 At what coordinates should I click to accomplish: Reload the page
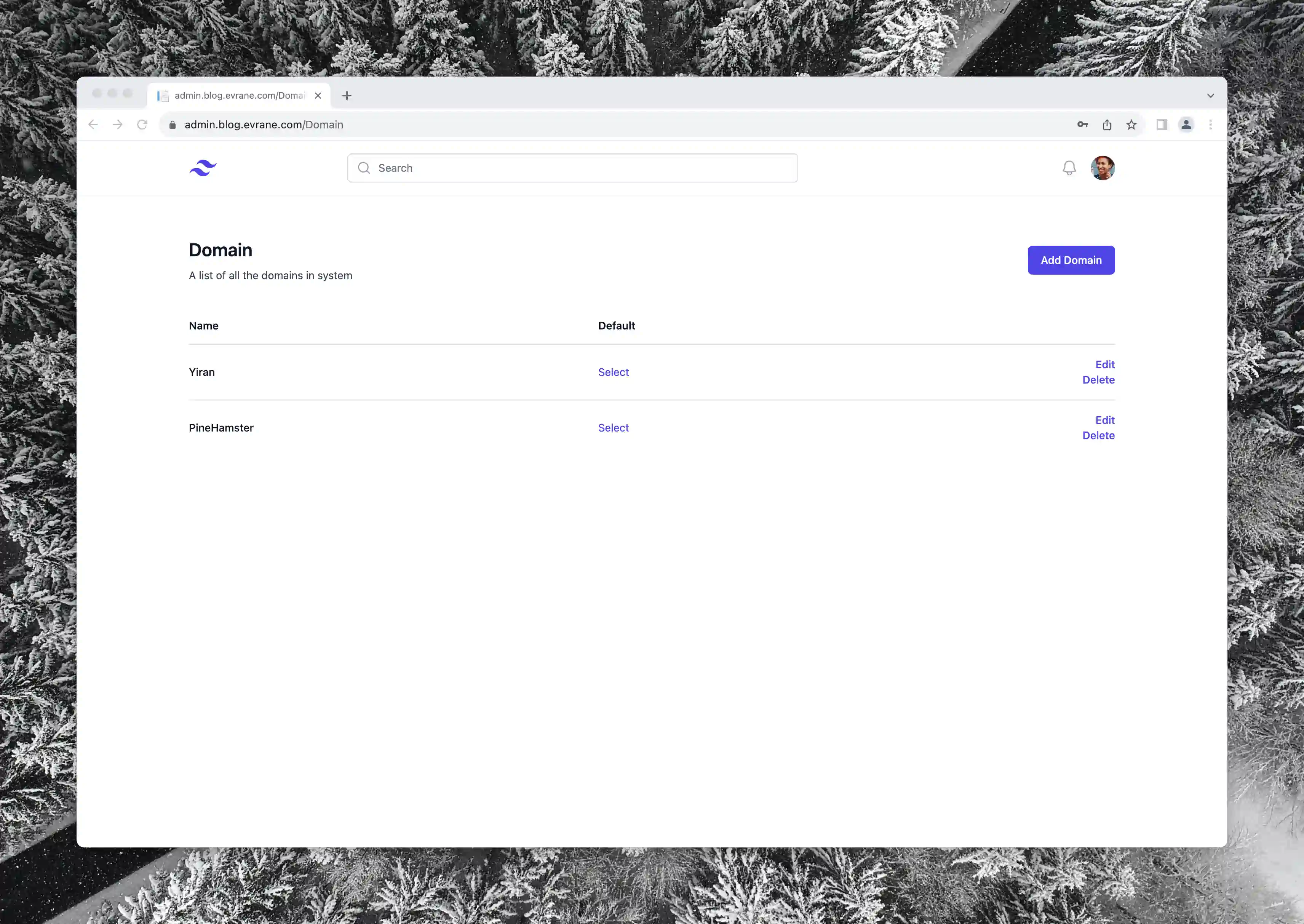click(x=142, y=125)
